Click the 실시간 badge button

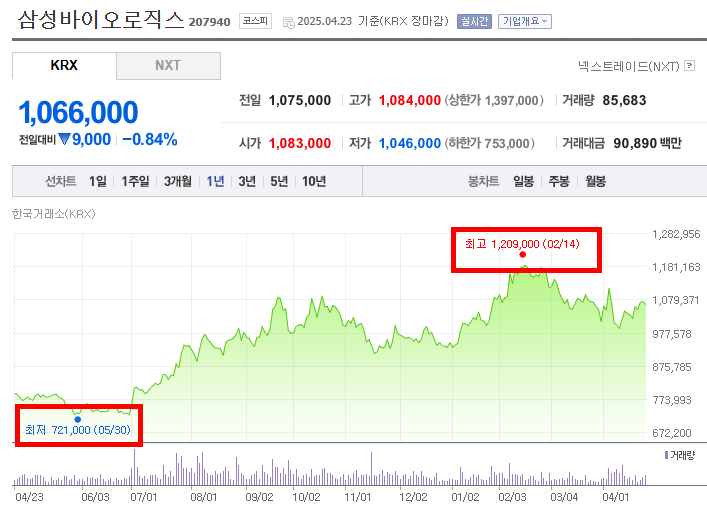[474, 21]
